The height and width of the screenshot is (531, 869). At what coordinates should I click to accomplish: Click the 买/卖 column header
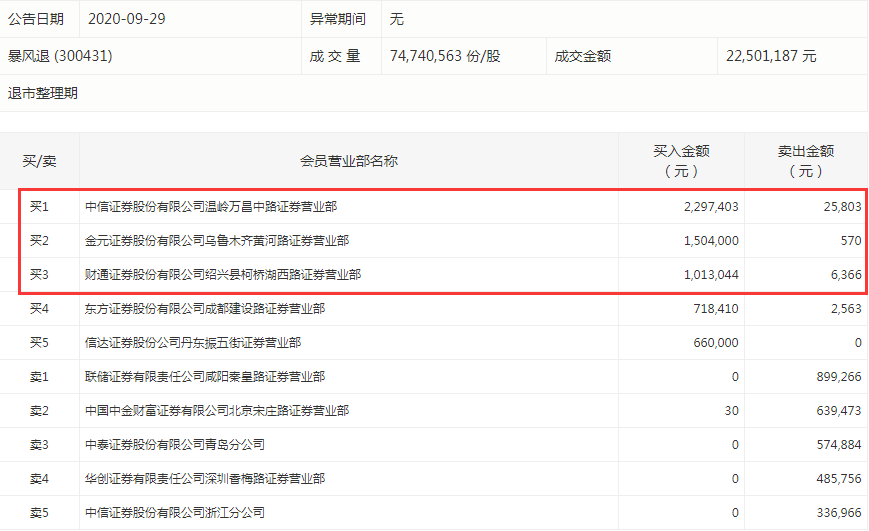click(x=39, y=161)
